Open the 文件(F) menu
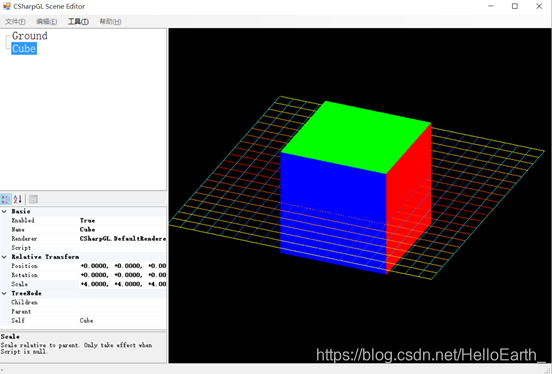This screenshot has height=374, width=556. (x=15, y=22)
